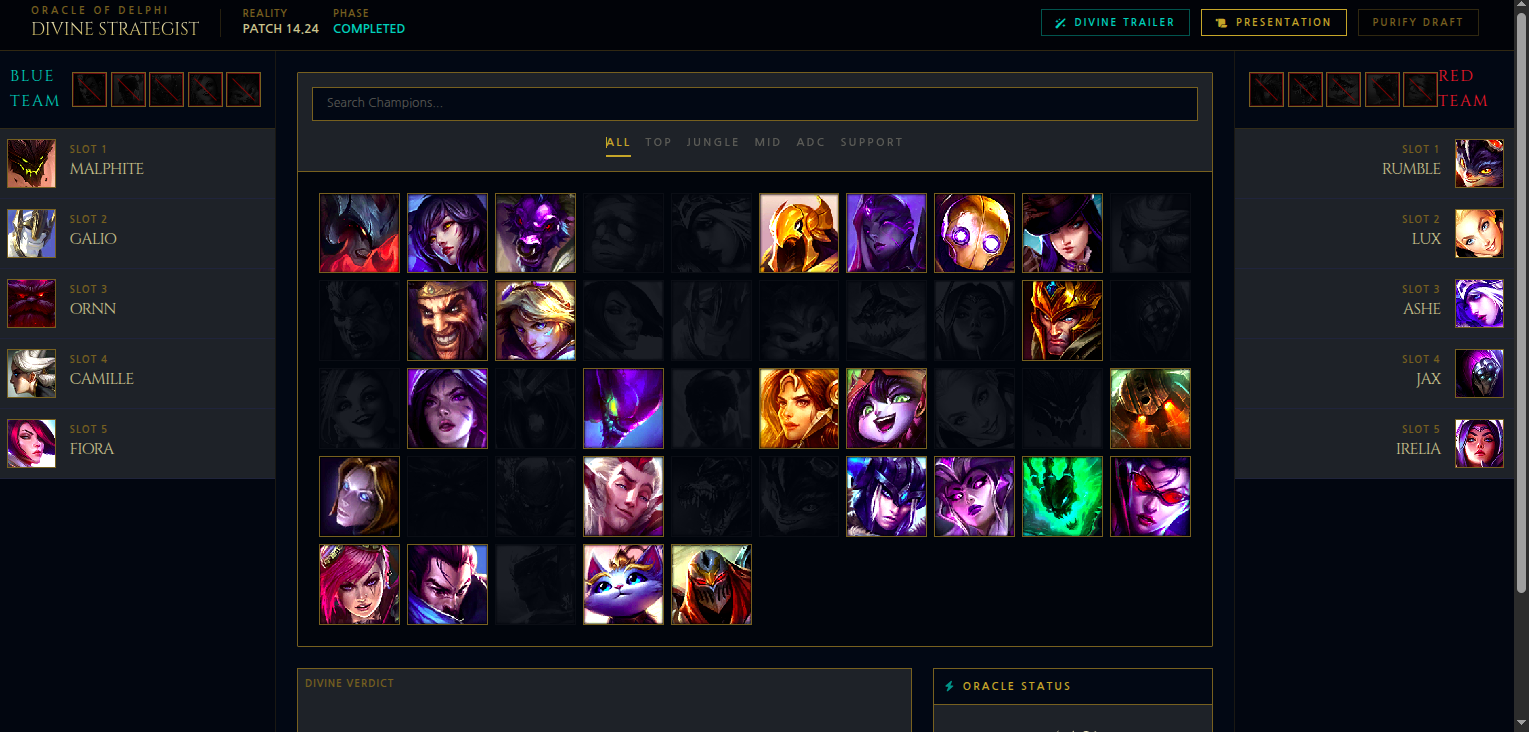Click the Presentation button
Screen dimensions: 1529x732
coord(1274,22)
